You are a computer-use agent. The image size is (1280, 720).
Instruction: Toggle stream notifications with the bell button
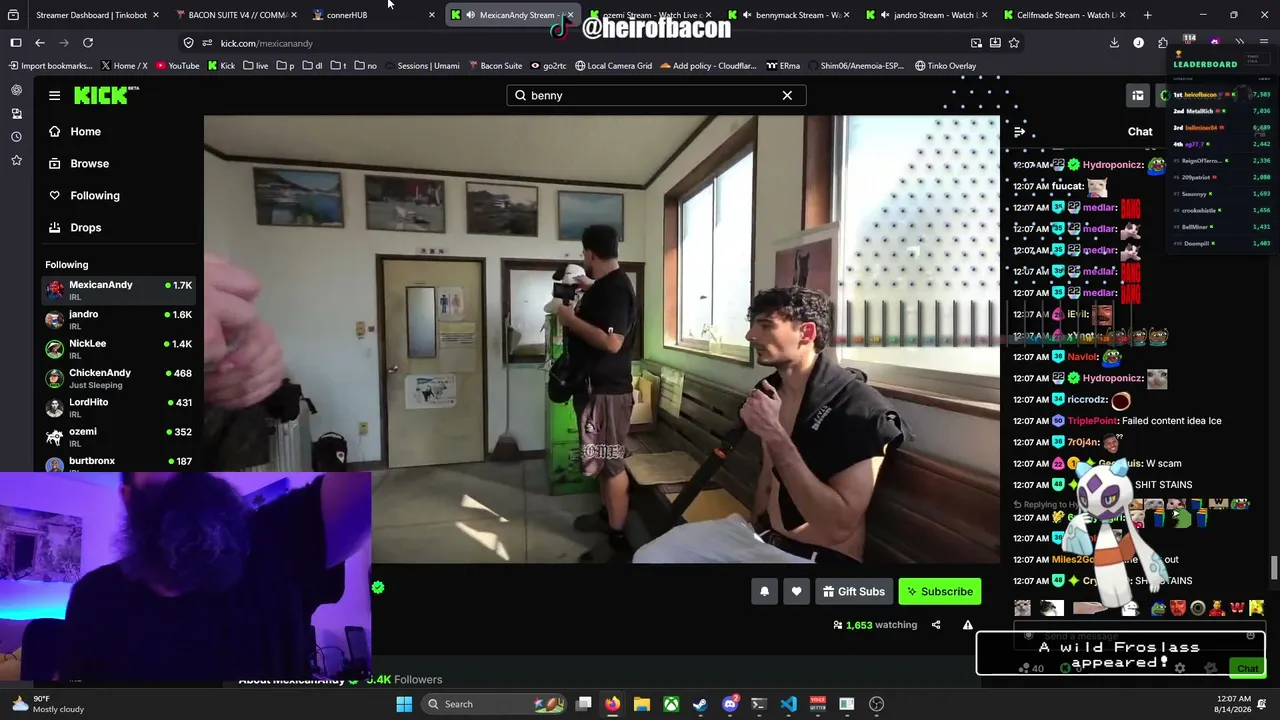pos(764,591)
